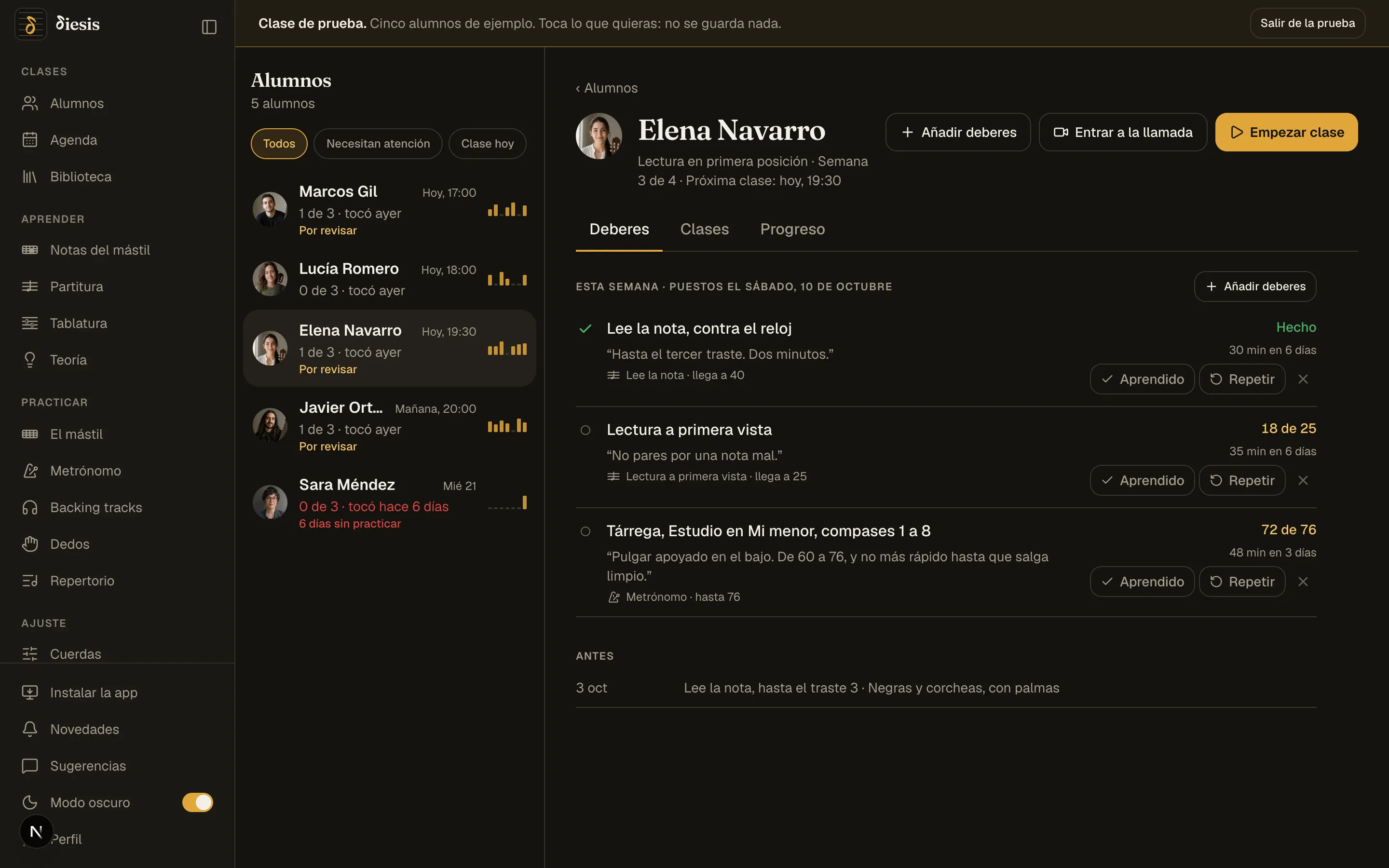Remove 'Lee la nota, contra el reloj' task
The image size is (1389, 868).
(x=1303, y=379)
